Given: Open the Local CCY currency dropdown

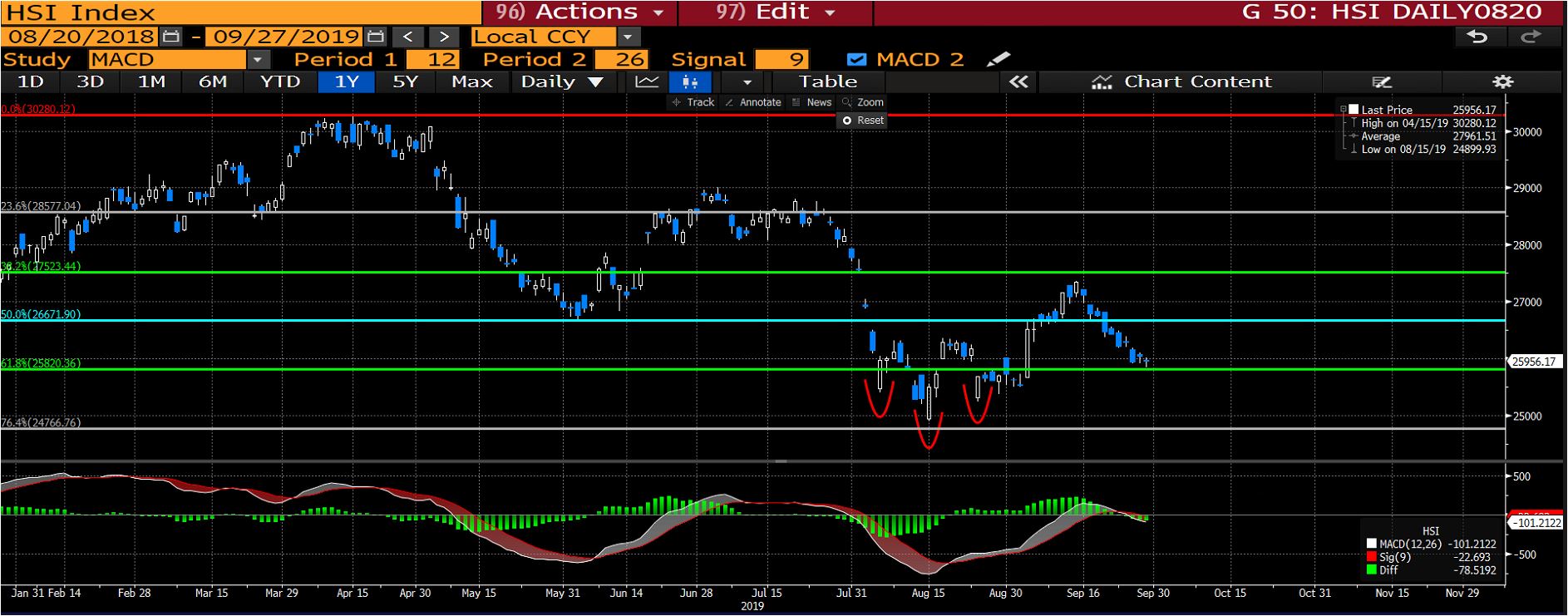Looking at the screenshot, I should point(628,37).
